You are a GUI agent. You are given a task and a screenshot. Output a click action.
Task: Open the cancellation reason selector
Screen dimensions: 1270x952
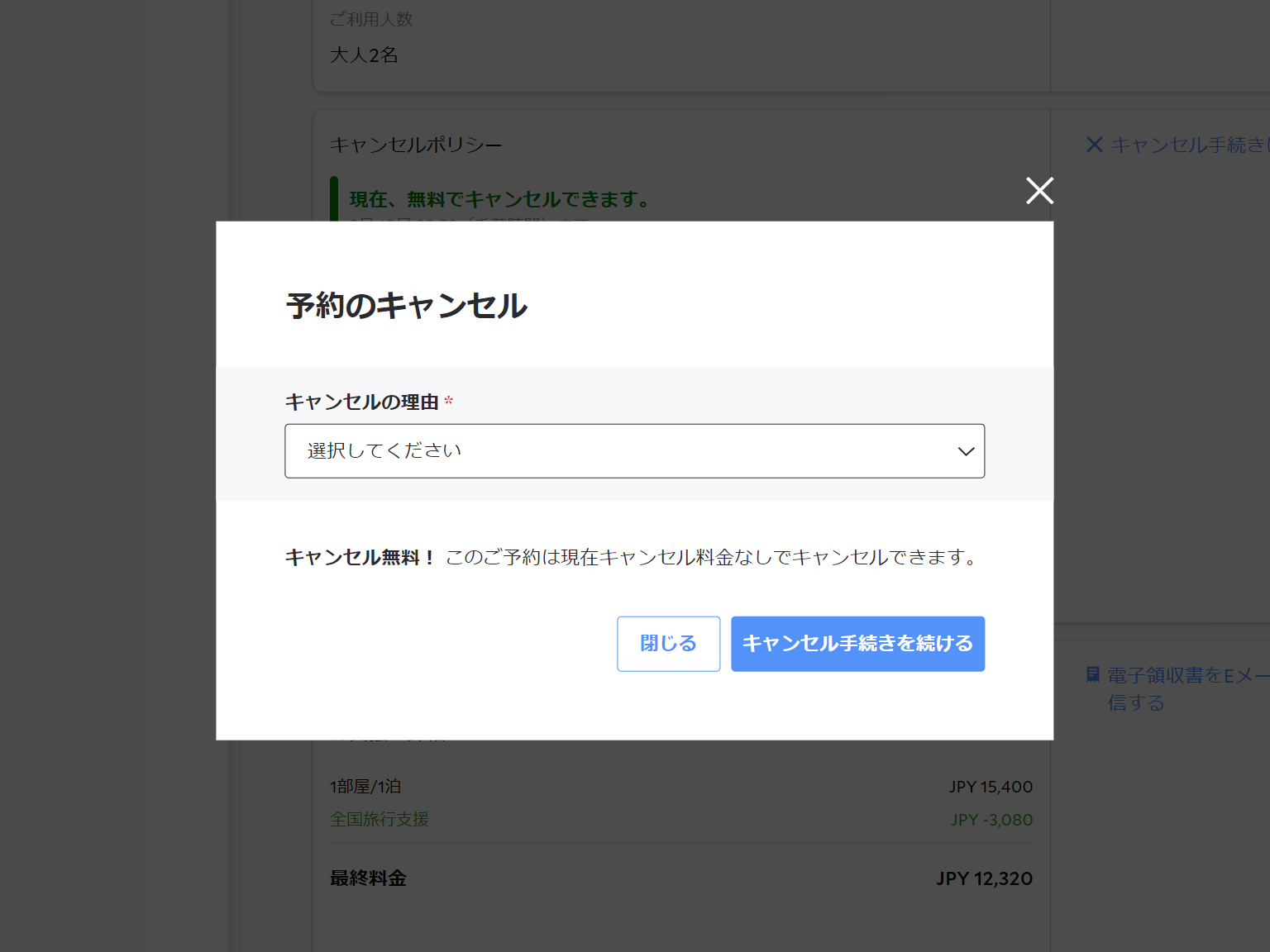click(634, 451)
